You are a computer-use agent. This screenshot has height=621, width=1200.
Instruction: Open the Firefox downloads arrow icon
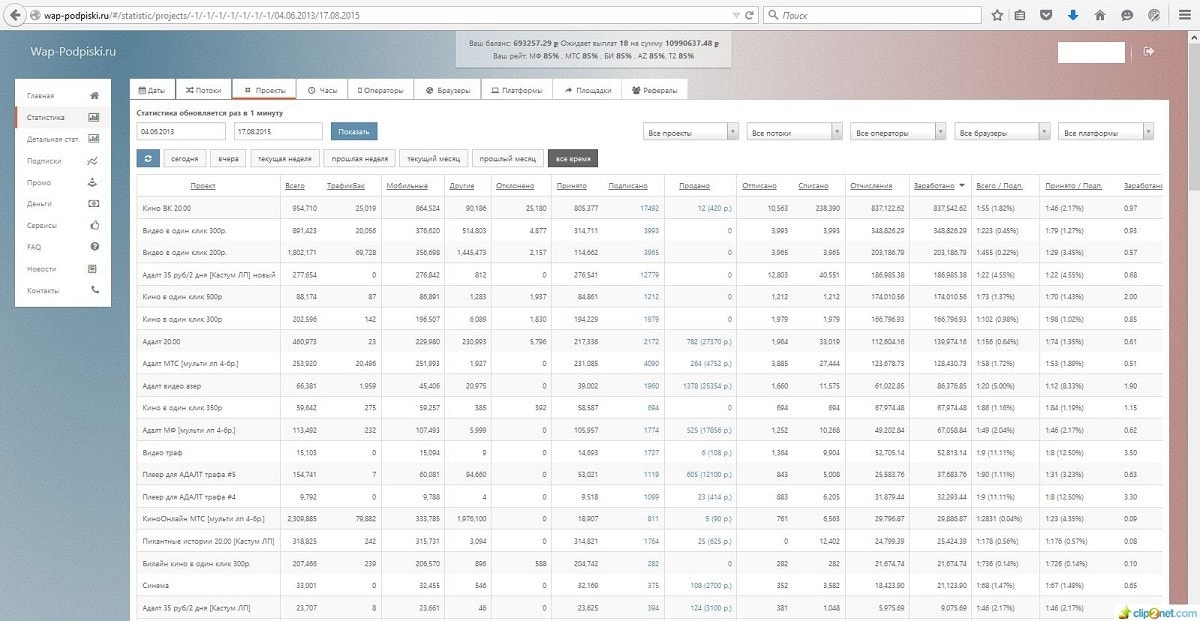[x=1073, y=15]
